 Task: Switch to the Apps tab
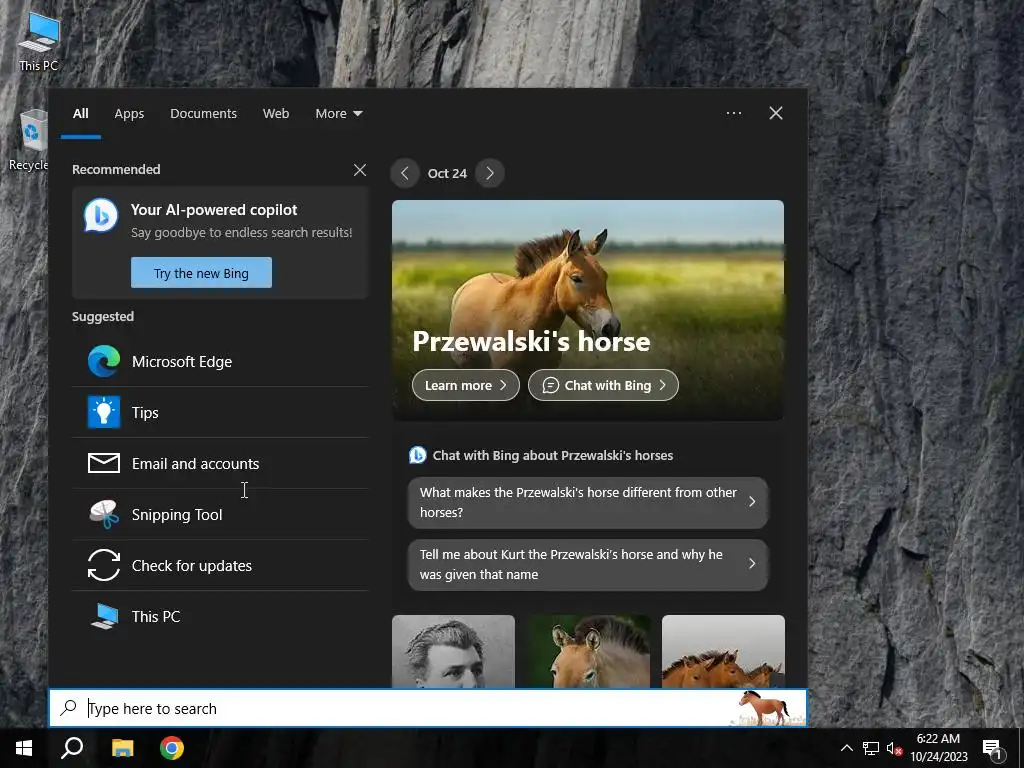click(129, 114)
